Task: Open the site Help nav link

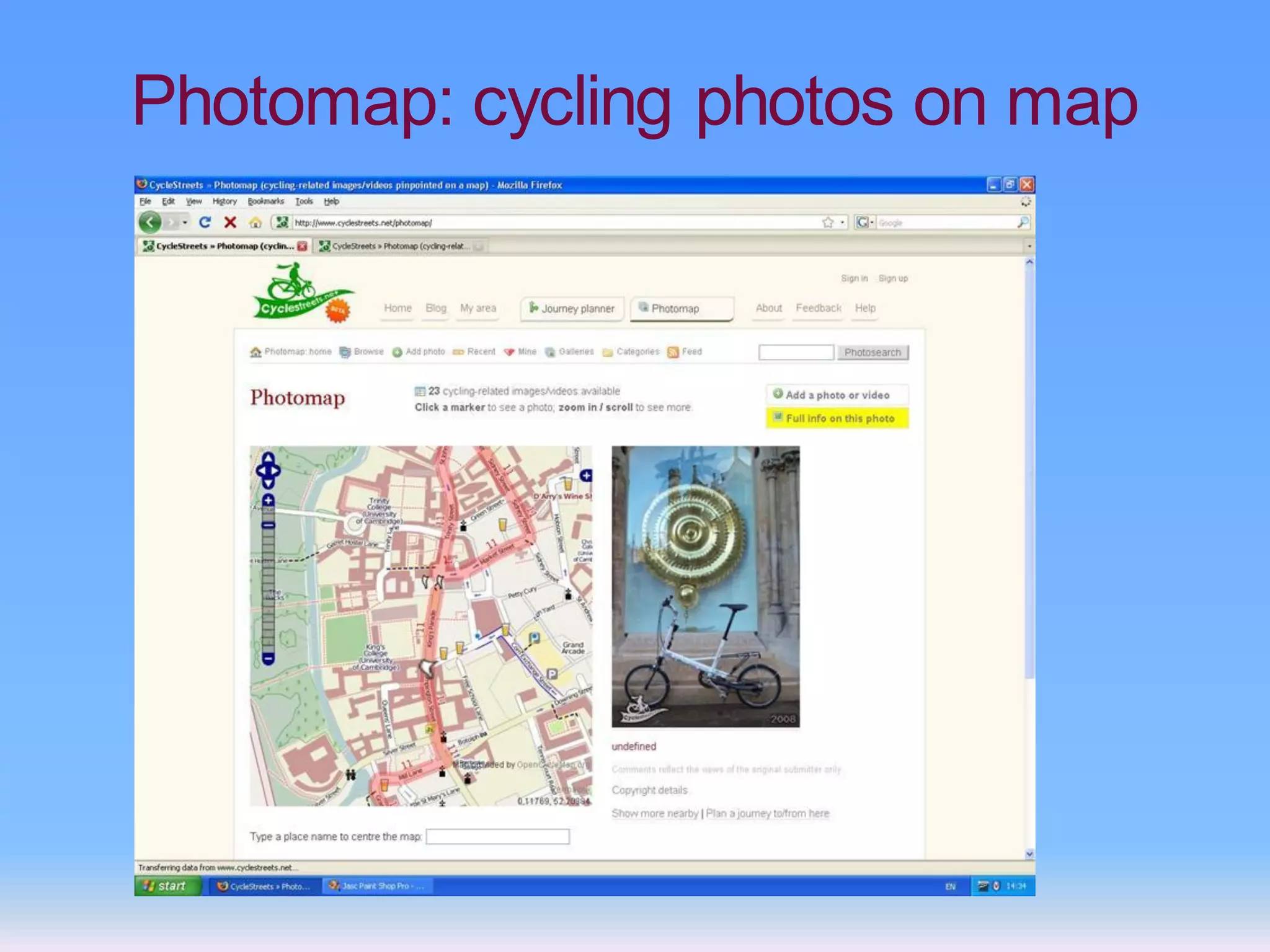Action: [x=865, y=308]
